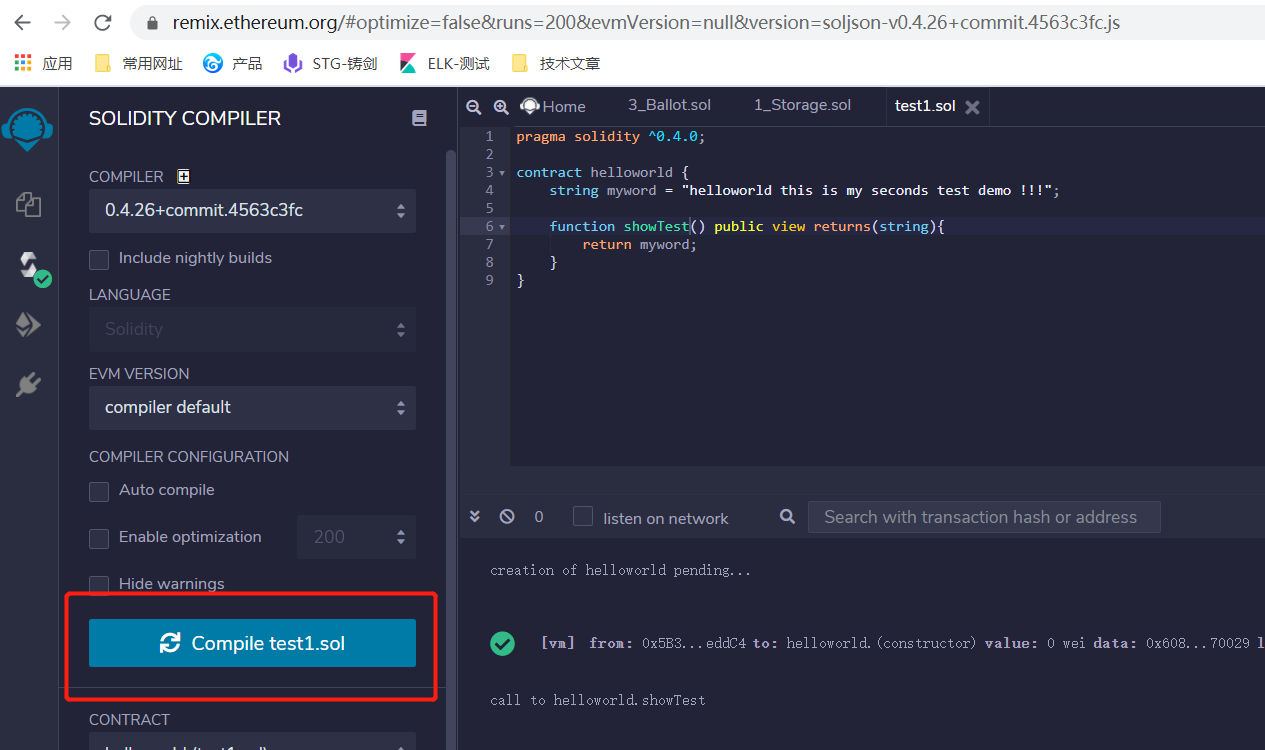1265x750 pixels.
Task: Toggle terminal collapse double chevron
Action: point(475,517)
